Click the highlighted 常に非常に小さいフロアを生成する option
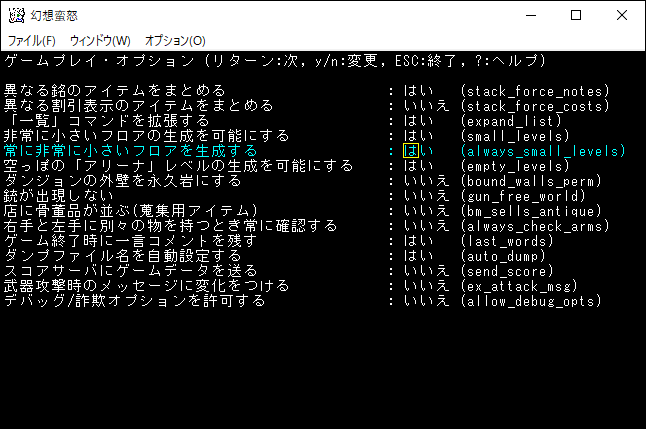This screenshot has height=429, width=646. [x=131, y=151]
